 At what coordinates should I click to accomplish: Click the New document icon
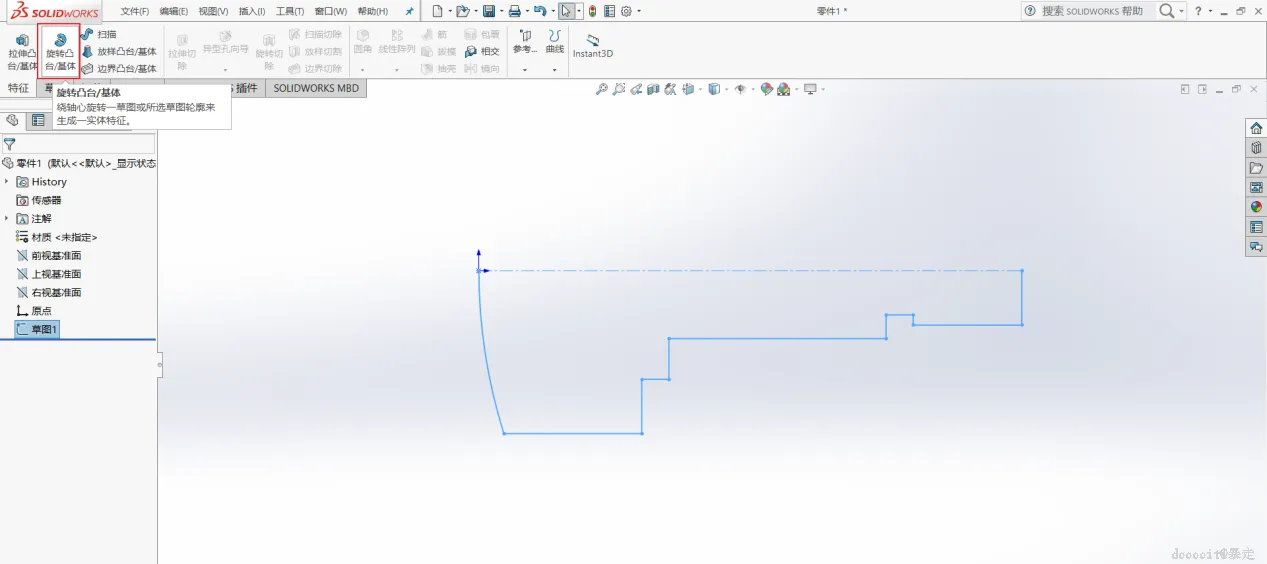pyautogui.click(x=436, y=11)
